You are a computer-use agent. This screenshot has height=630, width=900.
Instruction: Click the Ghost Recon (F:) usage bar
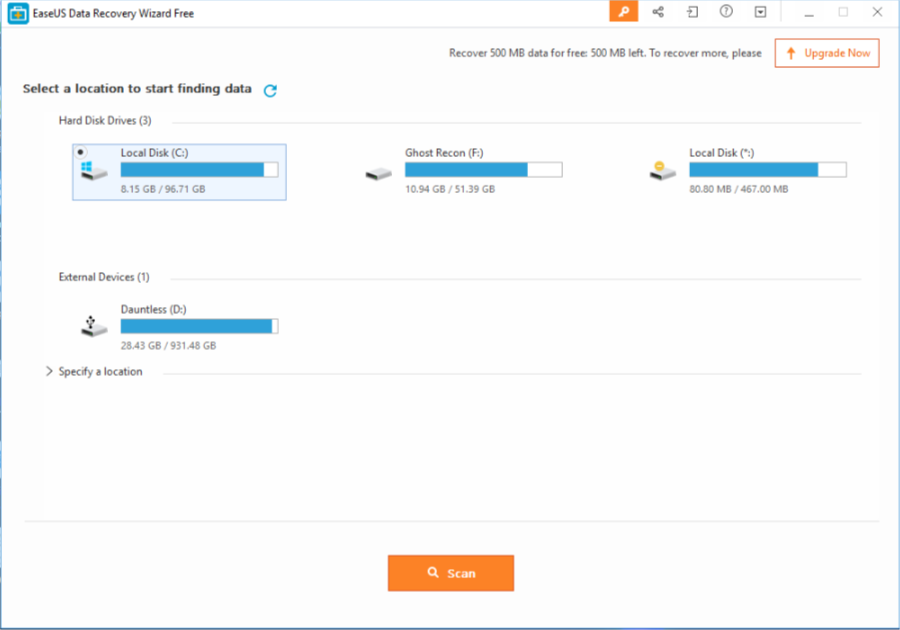click(483, 169)
